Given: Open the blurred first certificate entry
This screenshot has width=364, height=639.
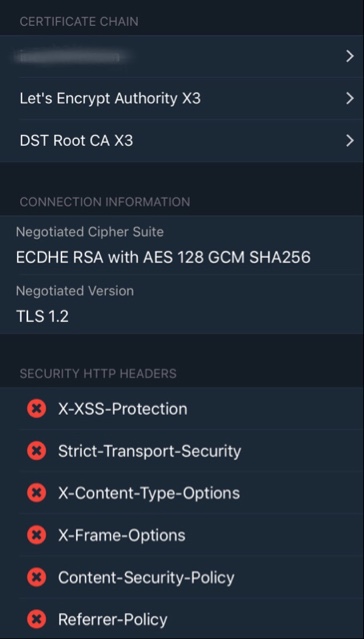Looking at the screenshot, I should [182, 56].
